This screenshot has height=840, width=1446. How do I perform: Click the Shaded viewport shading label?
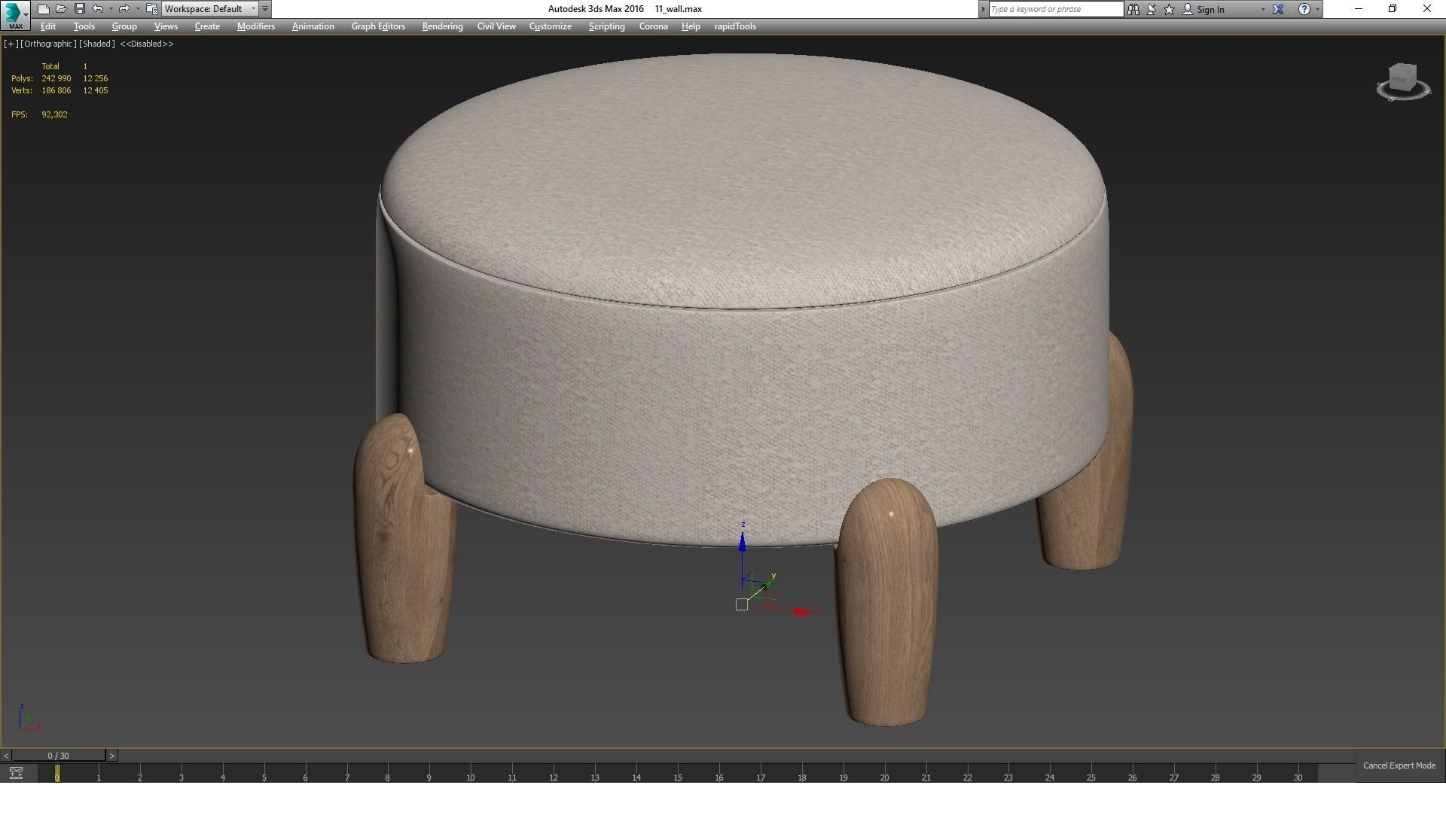pyautogui.click(x=97, y=44)
